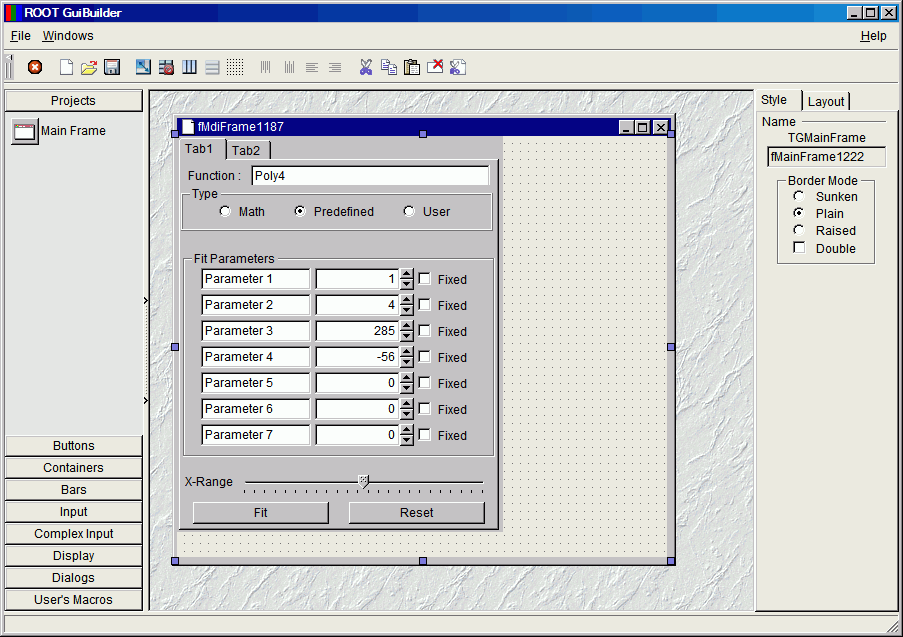Open a file using the folder icon
This screenshot has width=903, height=637.
click(89, 67)
